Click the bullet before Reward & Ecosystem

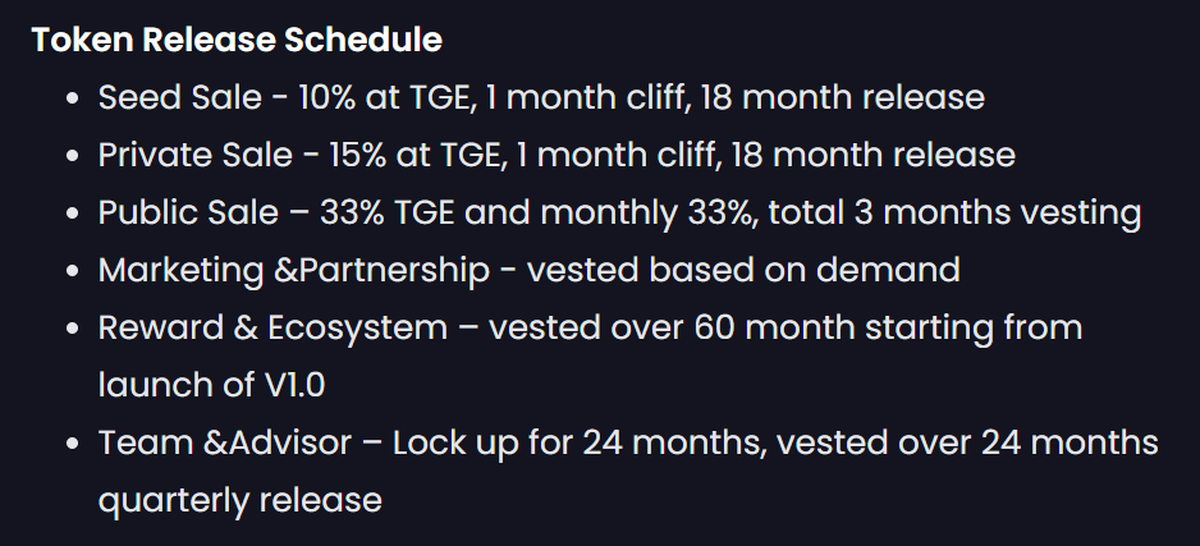72,329
